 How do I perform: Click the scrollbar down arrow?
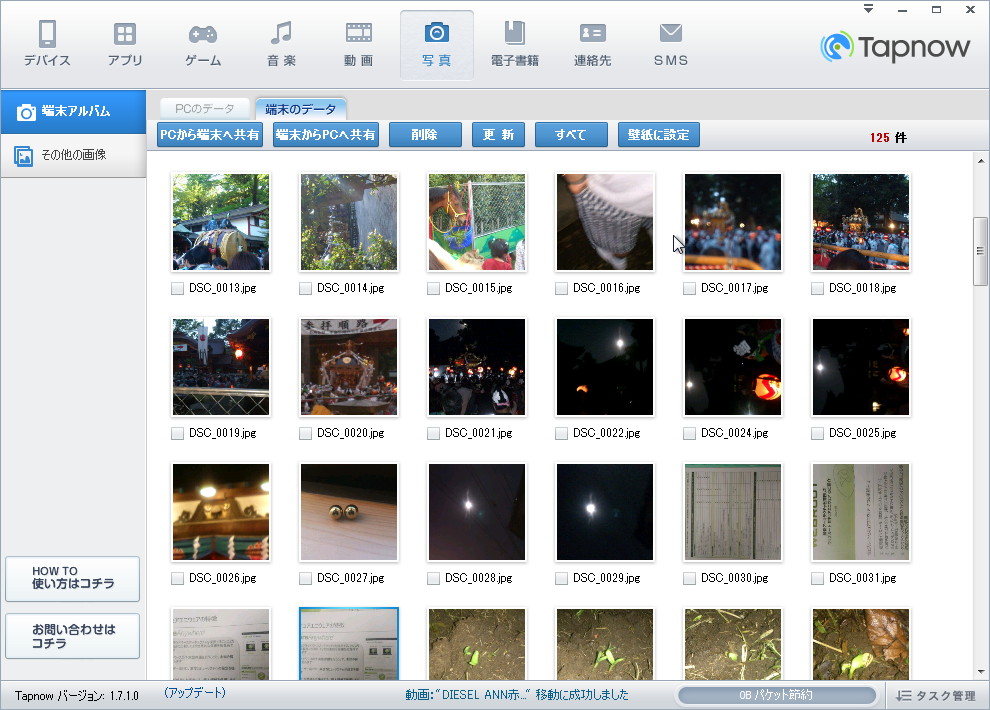tap(981, 672)
